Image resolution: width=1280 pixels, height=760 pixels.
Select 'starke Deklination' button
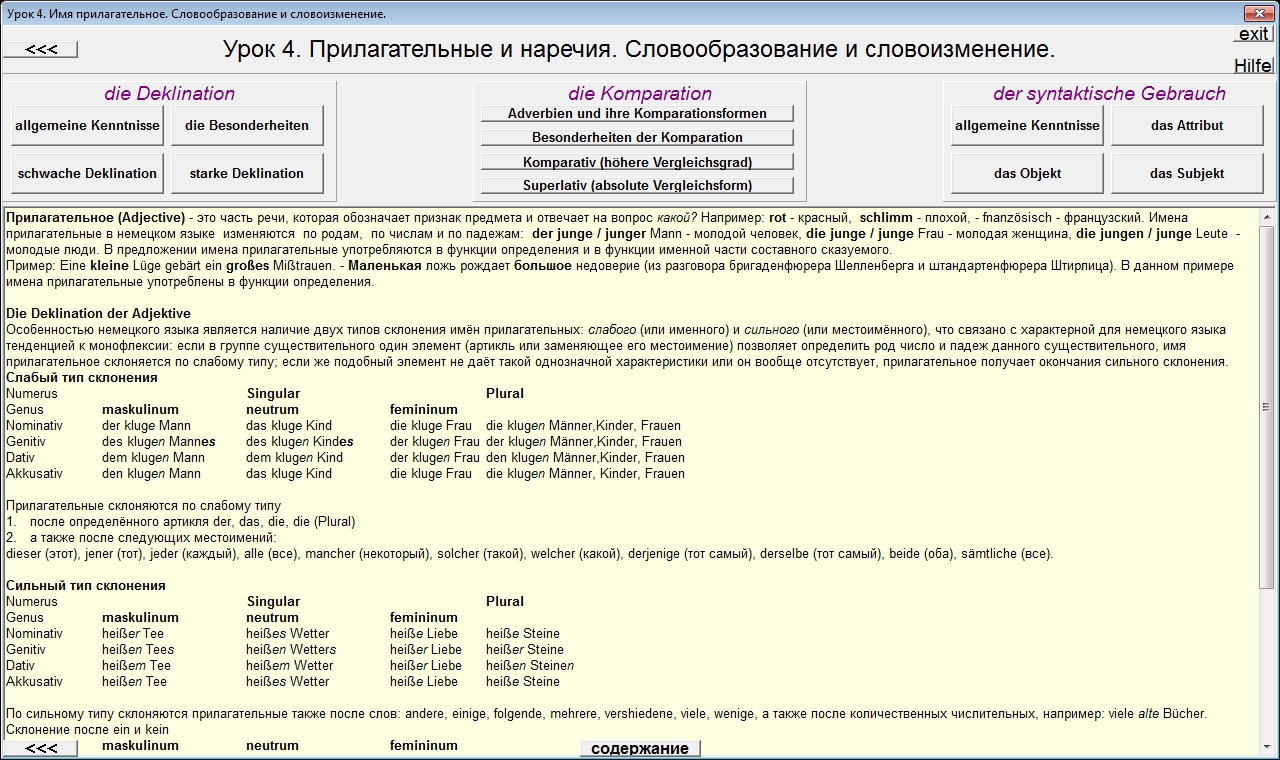(247, 174)
